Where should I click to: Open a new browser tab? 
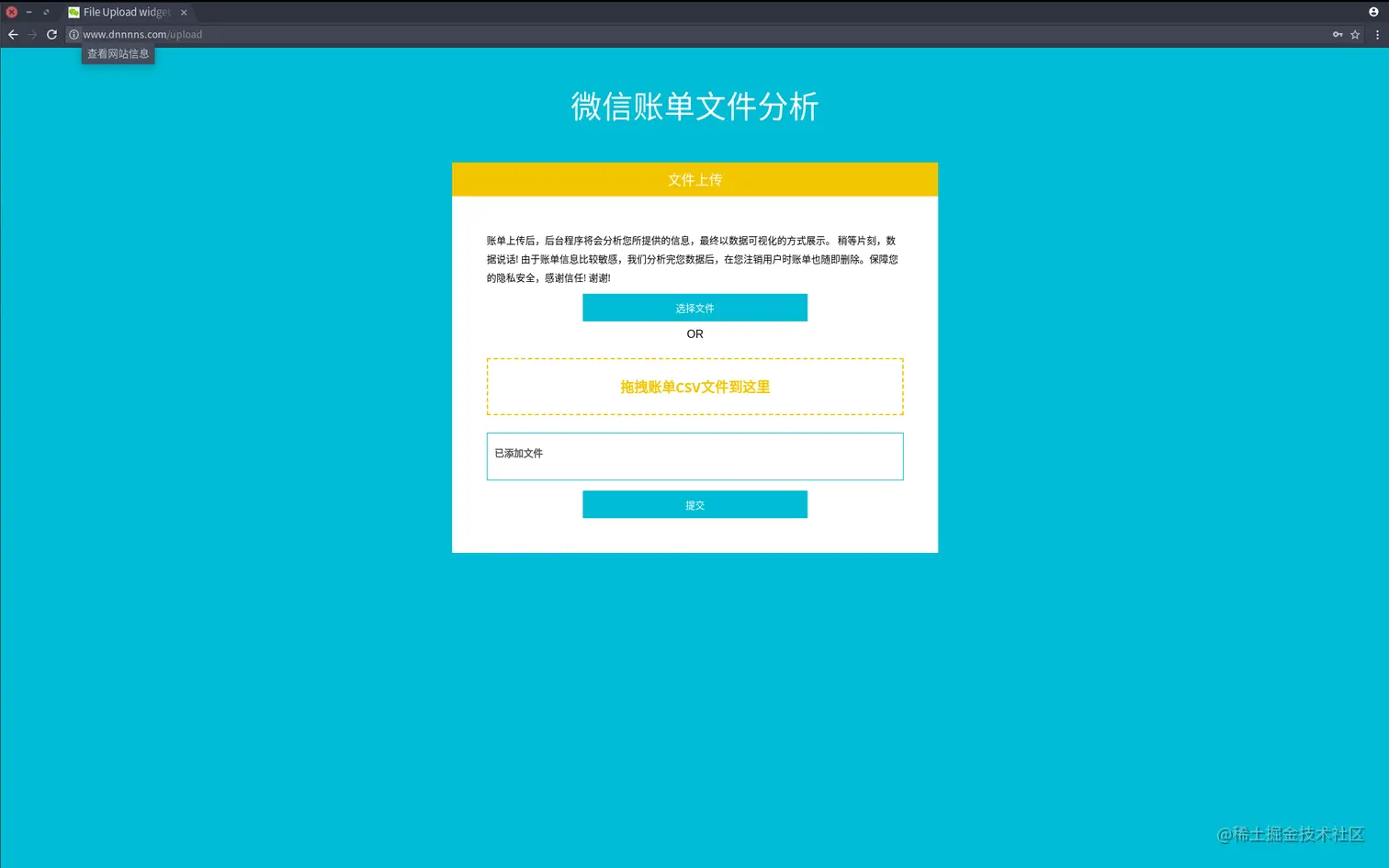204,12
